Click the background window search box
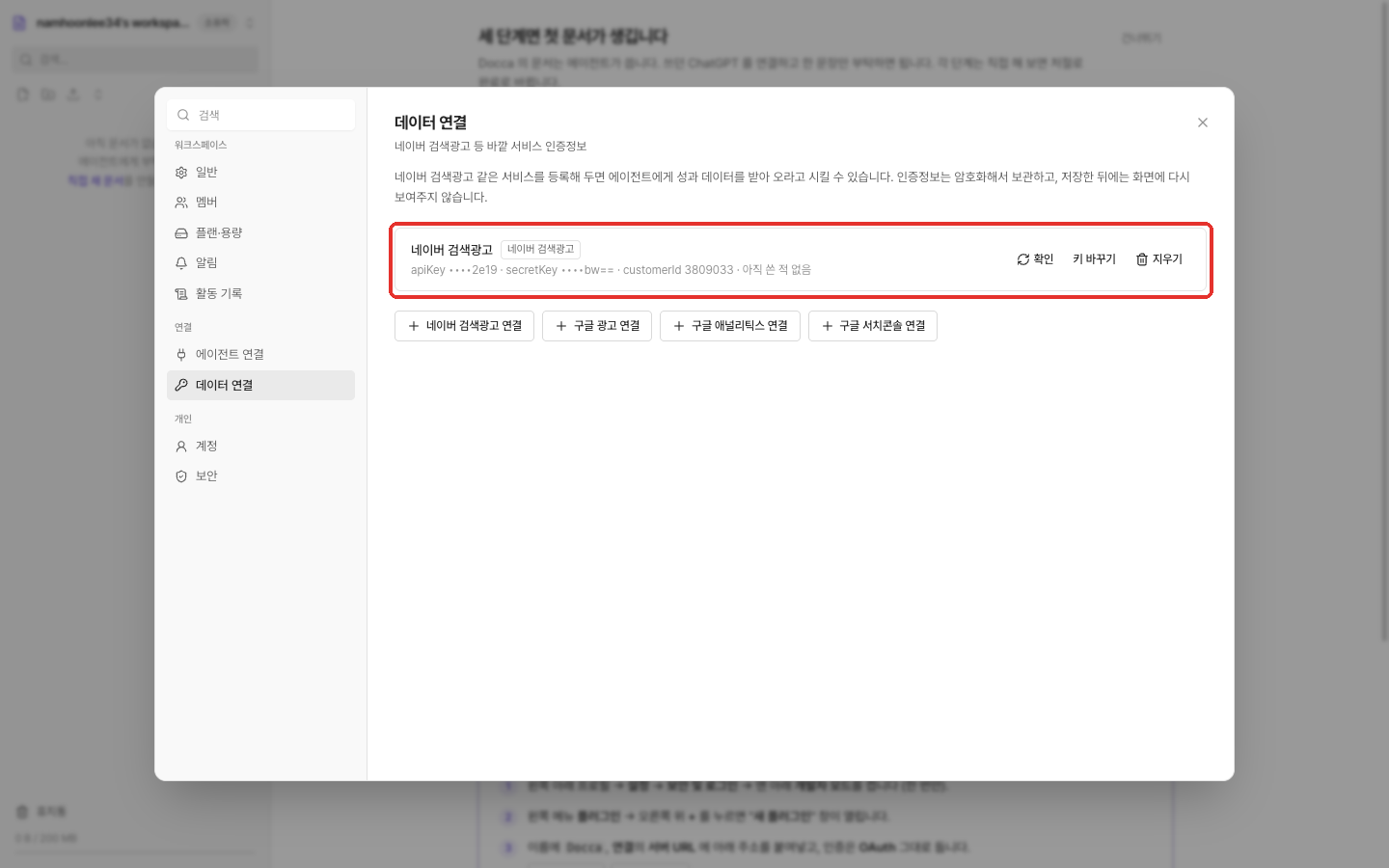The width and height of the screenshot is (1389, 868). pyautogui.click(x=135, y=60)
